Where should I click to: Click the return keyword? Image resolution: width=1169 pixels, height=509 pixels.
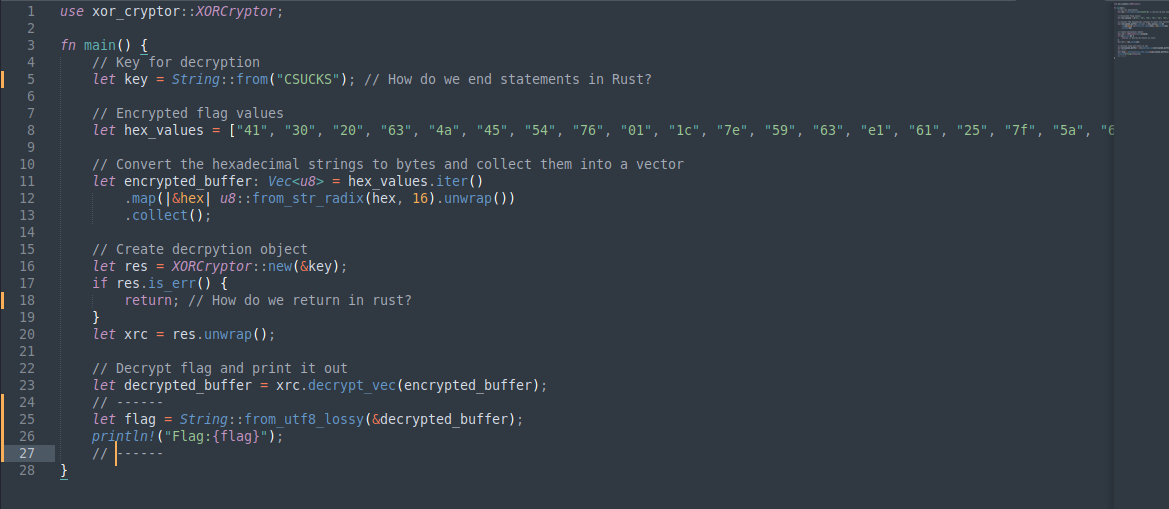(x=148, y=300)
